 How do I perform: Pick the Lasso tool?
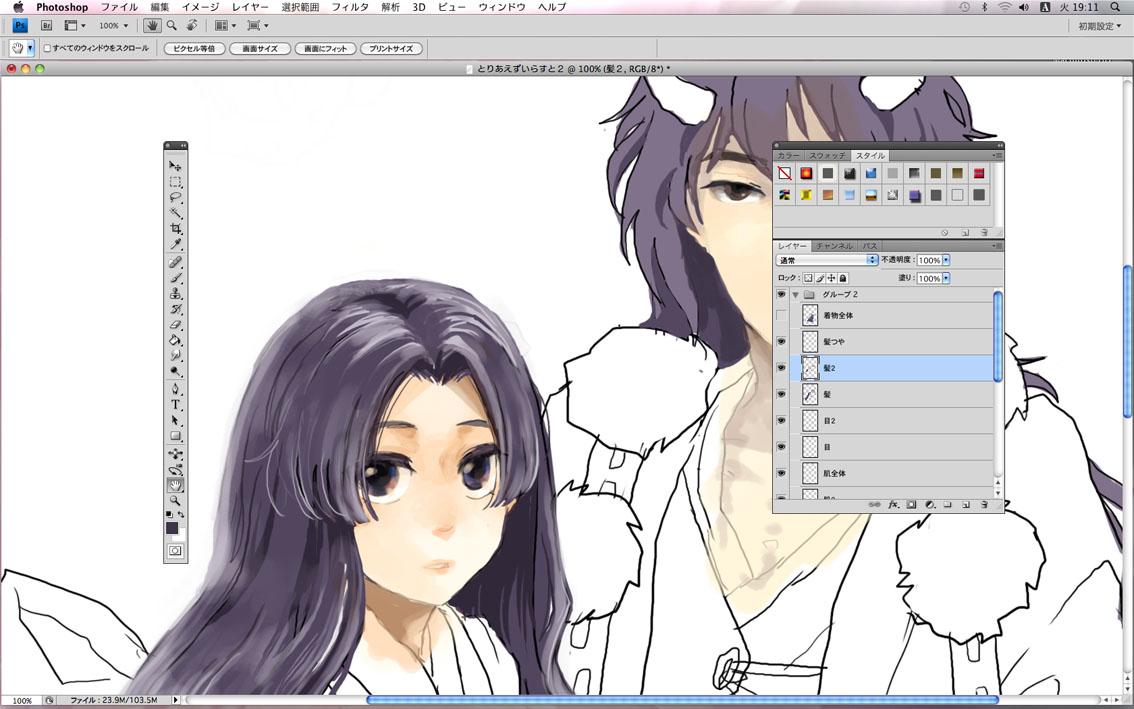pos(175,198)
